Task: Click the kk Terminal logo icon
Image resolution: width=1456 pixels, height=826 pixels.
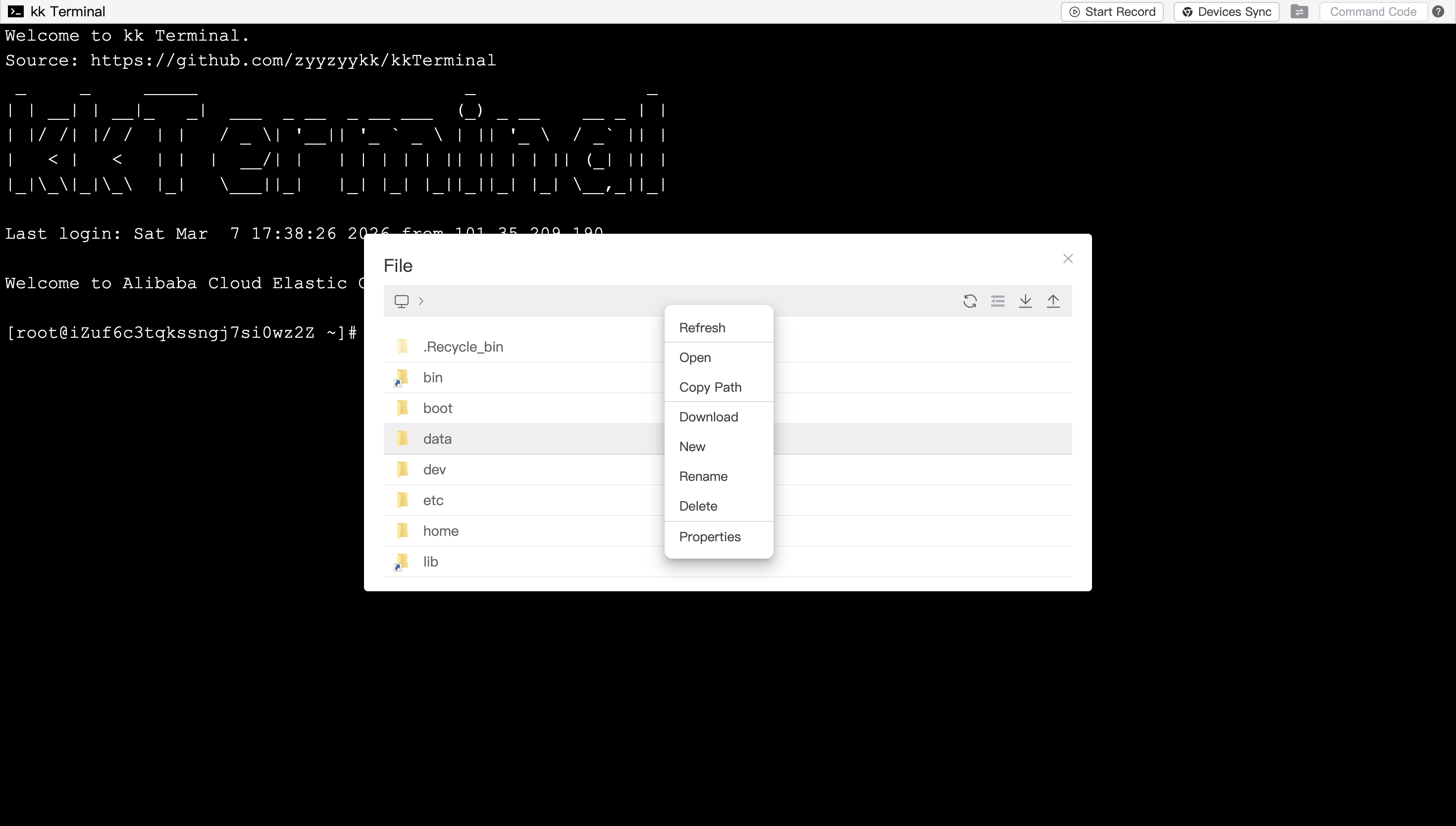Action: (15, 11)
